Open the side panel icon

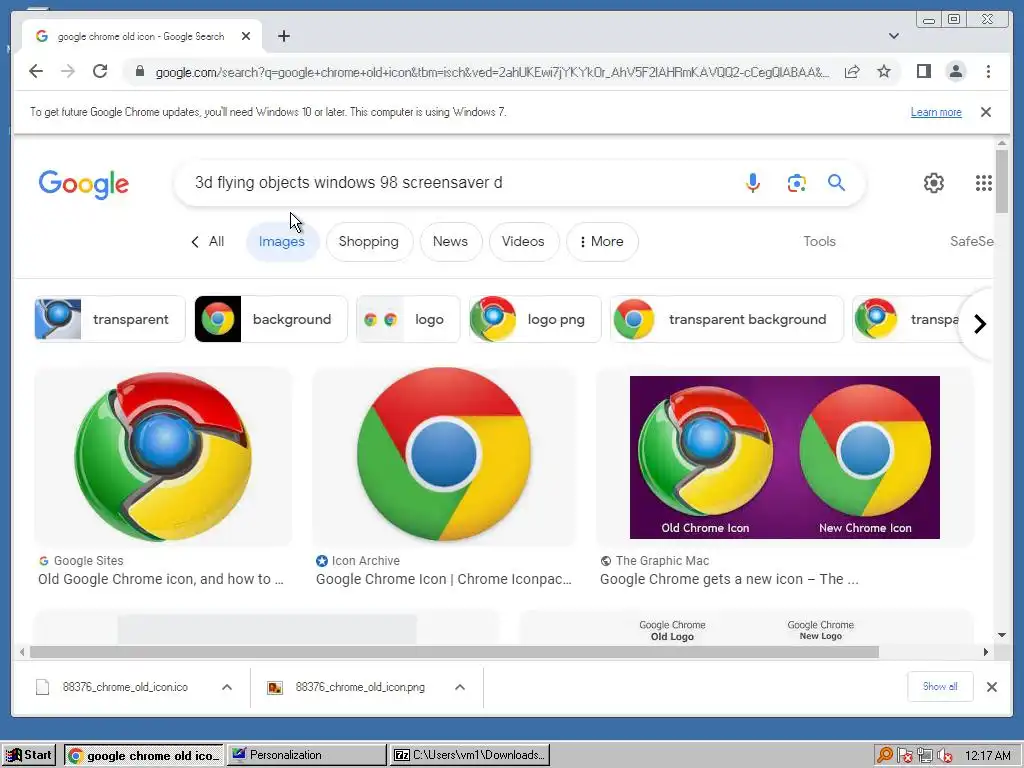point(923,71)
